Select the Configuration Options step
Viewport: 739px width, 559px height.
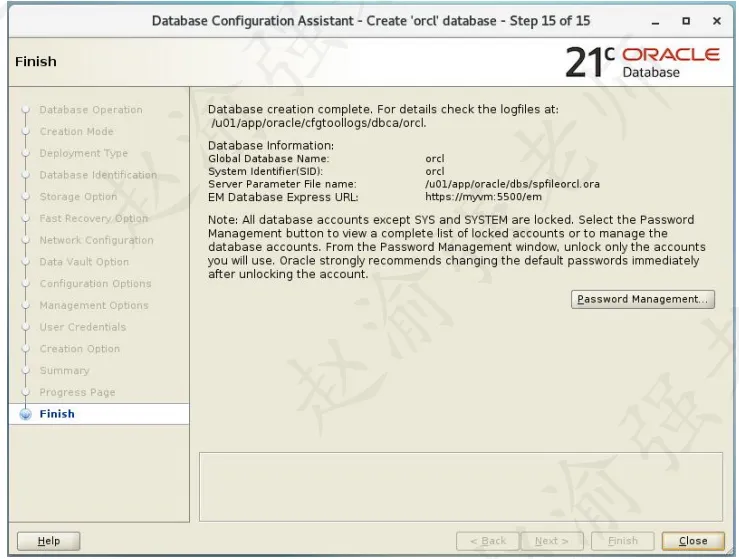click(95, 283)
